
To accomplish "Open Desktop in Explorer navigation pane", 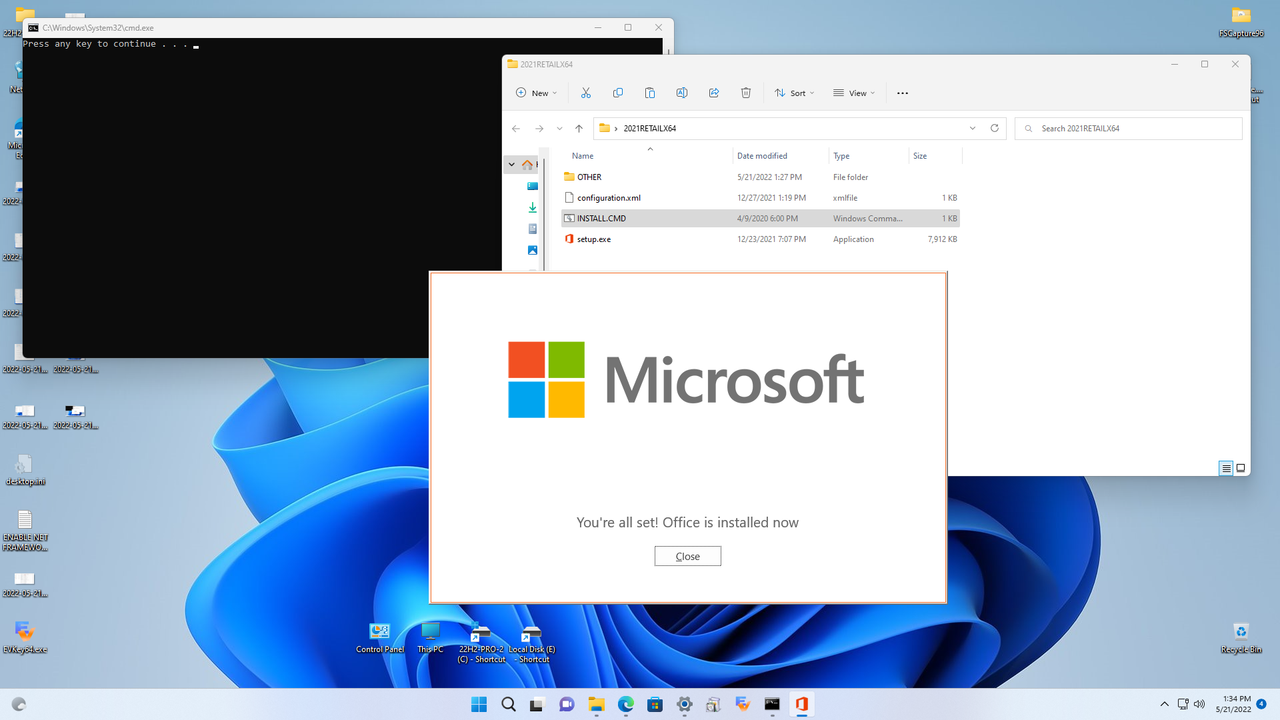I will [532, 186].
